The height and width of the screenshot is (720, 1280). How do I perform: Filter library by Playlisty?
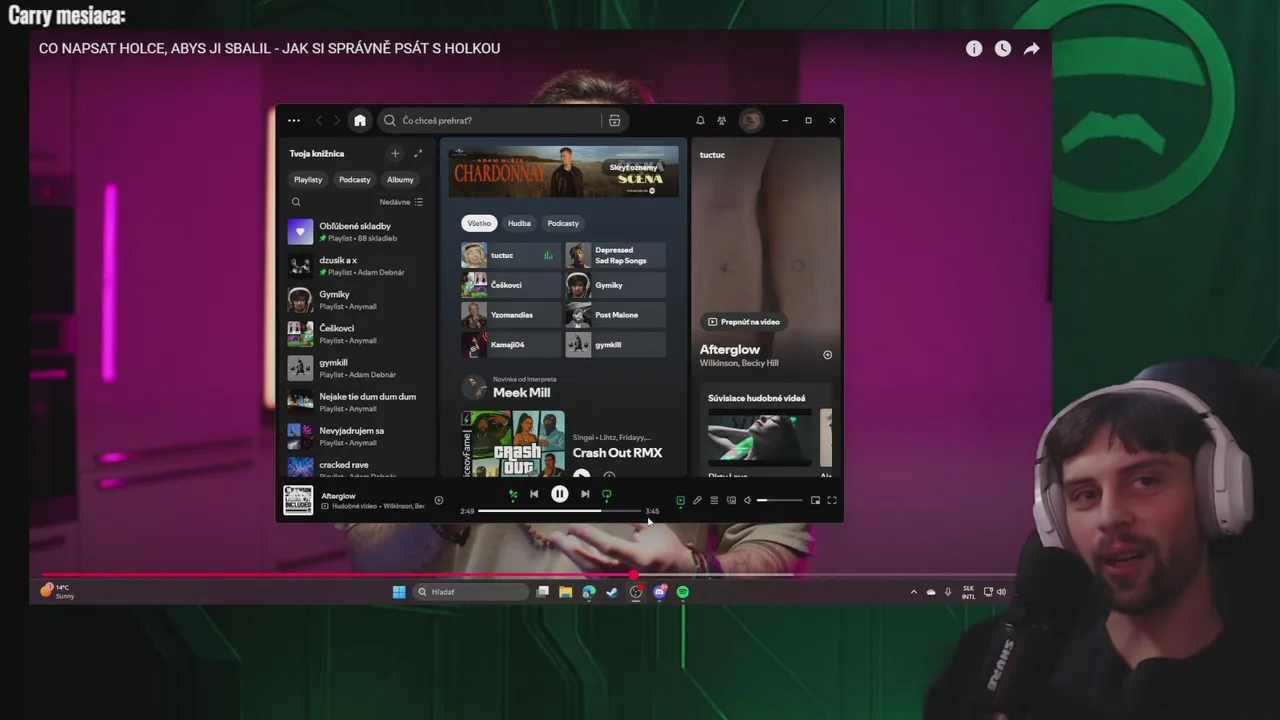pyautogui.click(x=308, y=179)
